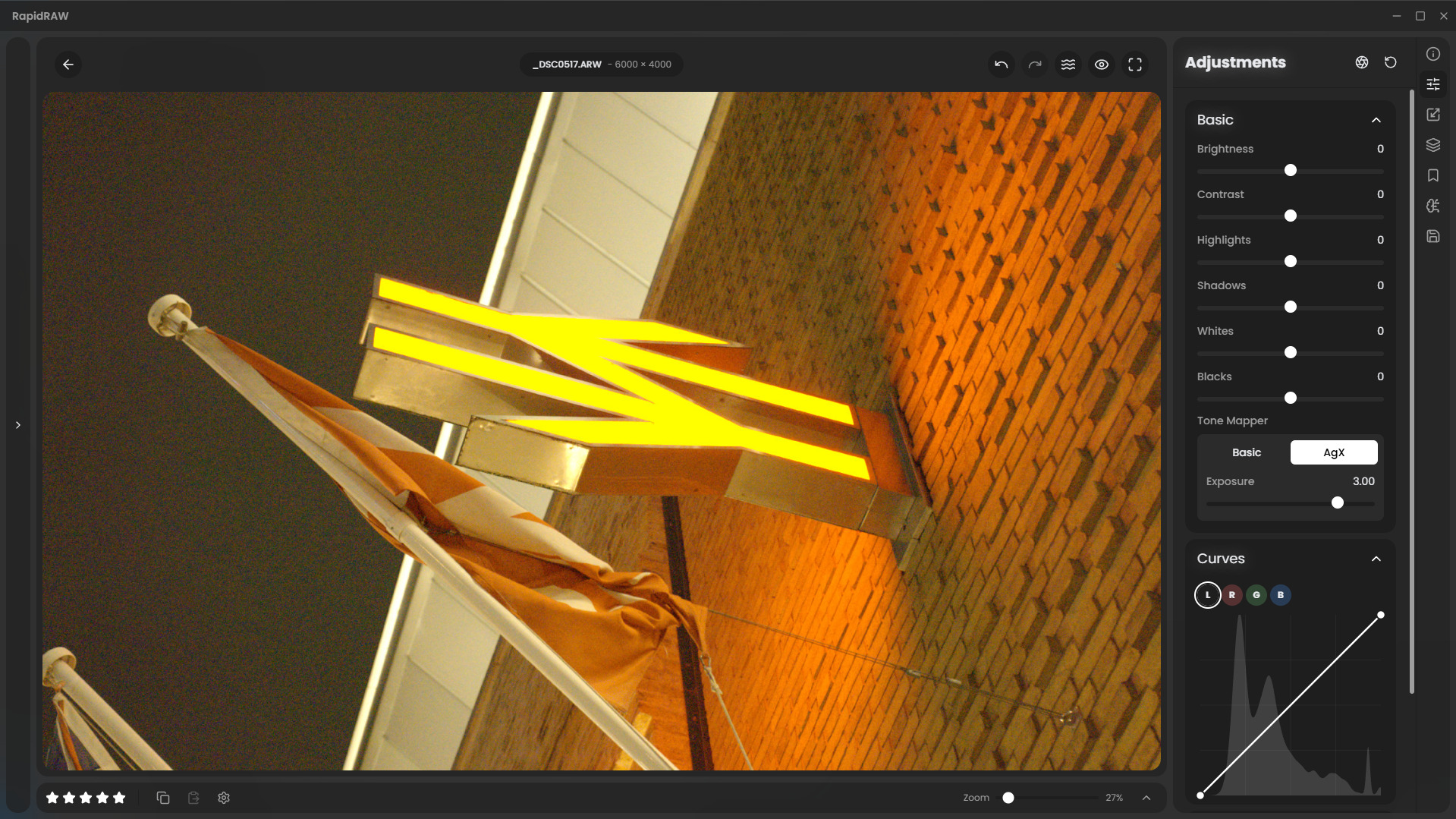The image size is (1456, 819).
Task: Select the Basic tone mapper option
Action: (x=1246, y=452)
